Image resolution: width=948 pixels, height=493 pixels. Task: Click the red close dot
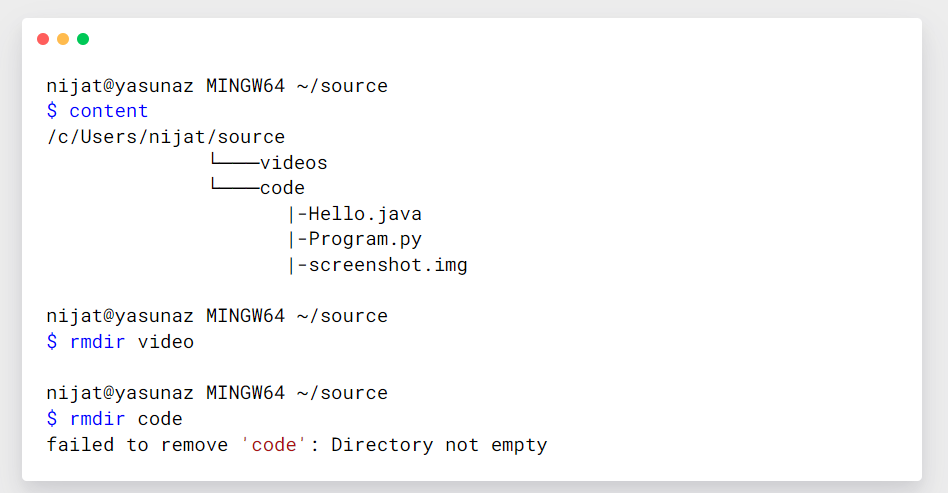[43, 39]
